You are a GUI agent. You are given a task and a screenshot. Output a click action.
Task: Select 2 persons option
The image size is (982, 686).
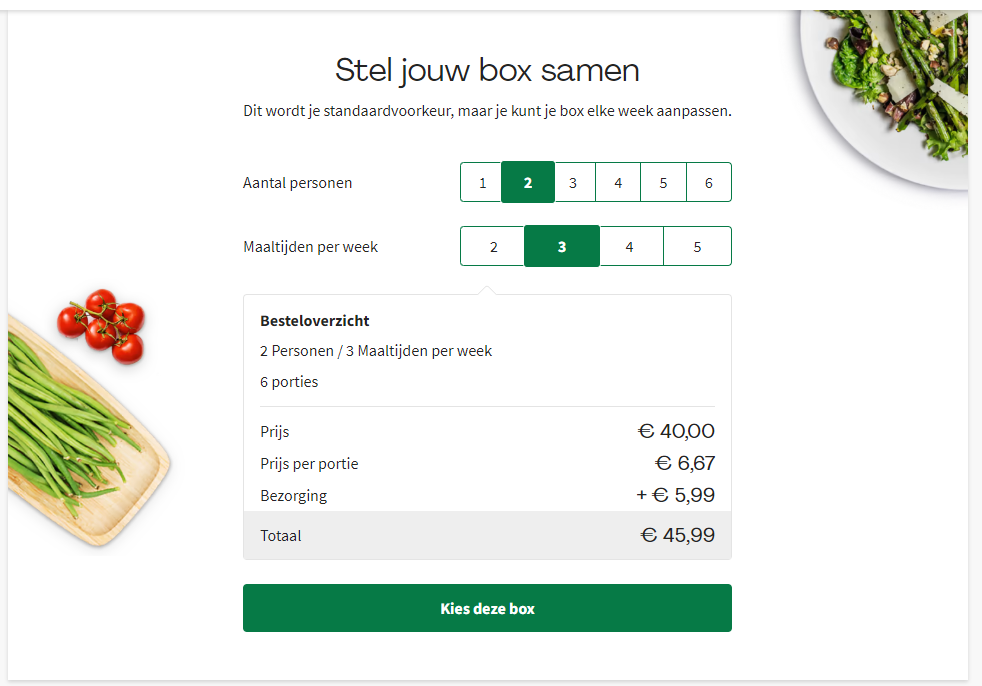[528, 183]
